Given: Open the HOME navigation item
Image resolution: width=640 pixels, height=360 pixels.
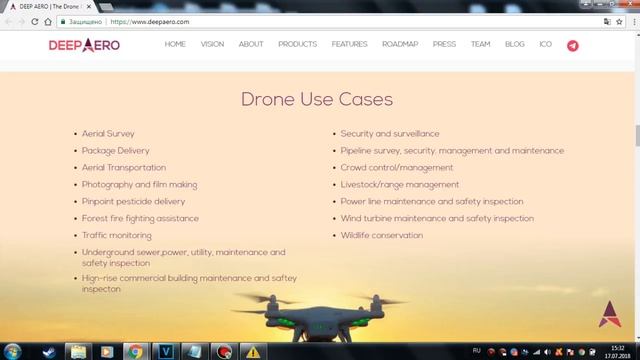Looking at the screenshot, I should (175, 44).
